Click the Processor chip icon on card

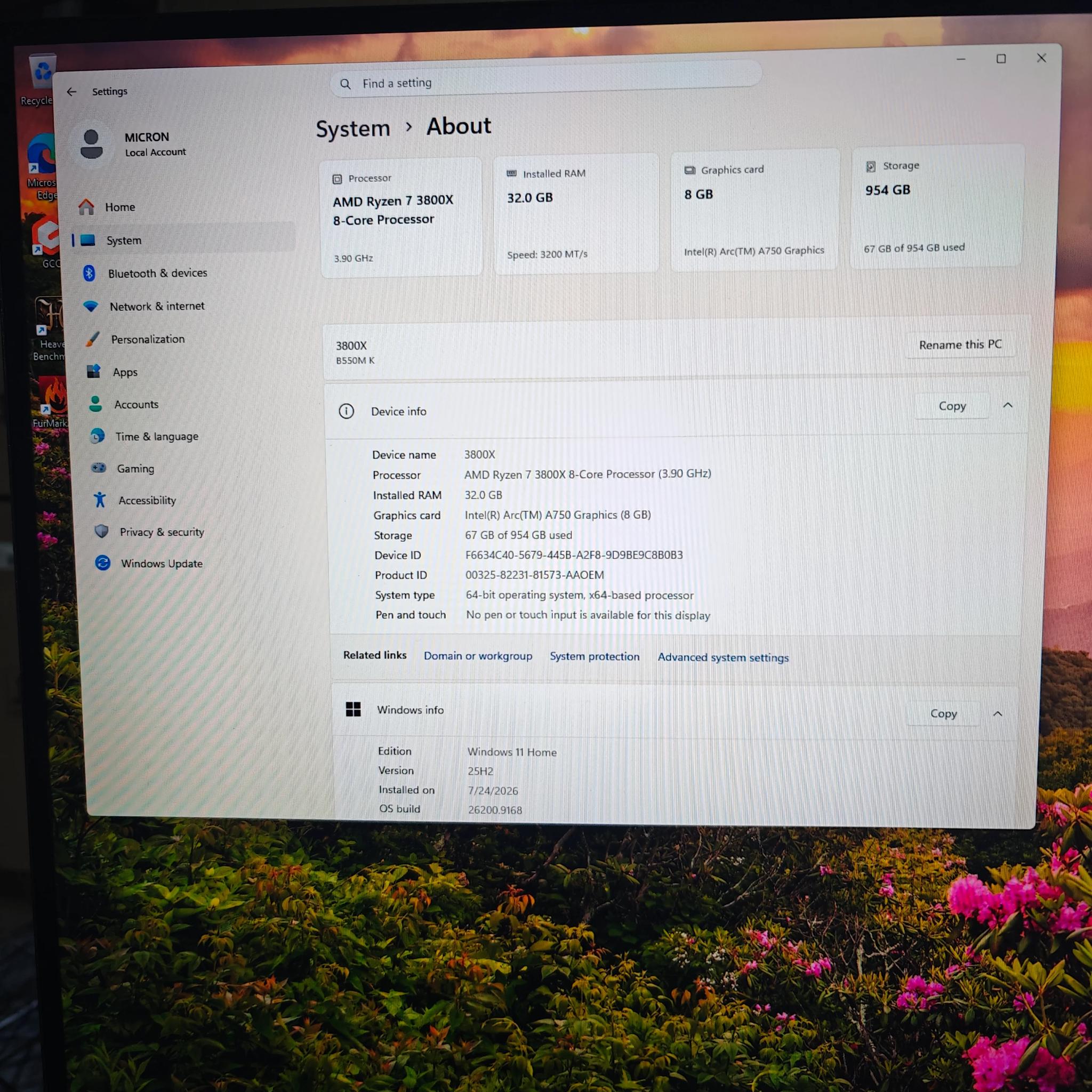click(x=337, y=179)
